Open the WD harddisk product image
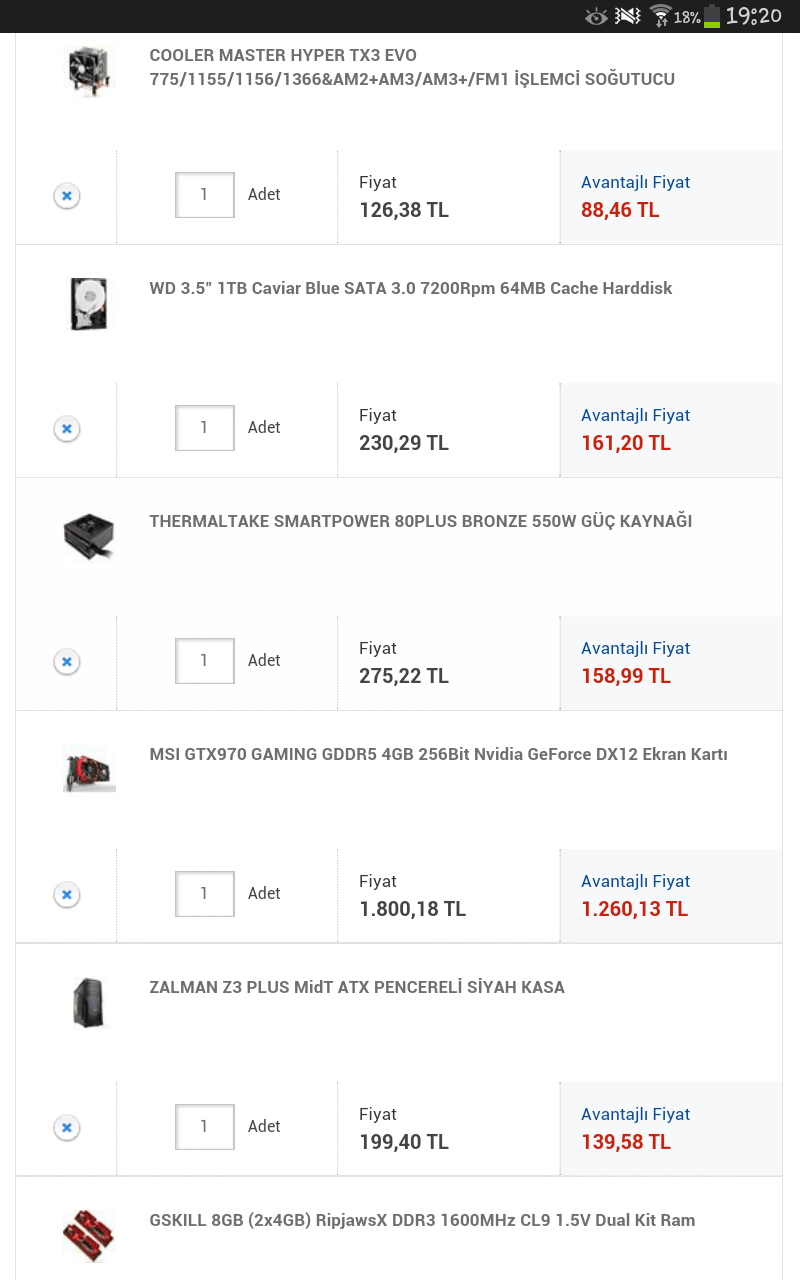 coord(90,304)
